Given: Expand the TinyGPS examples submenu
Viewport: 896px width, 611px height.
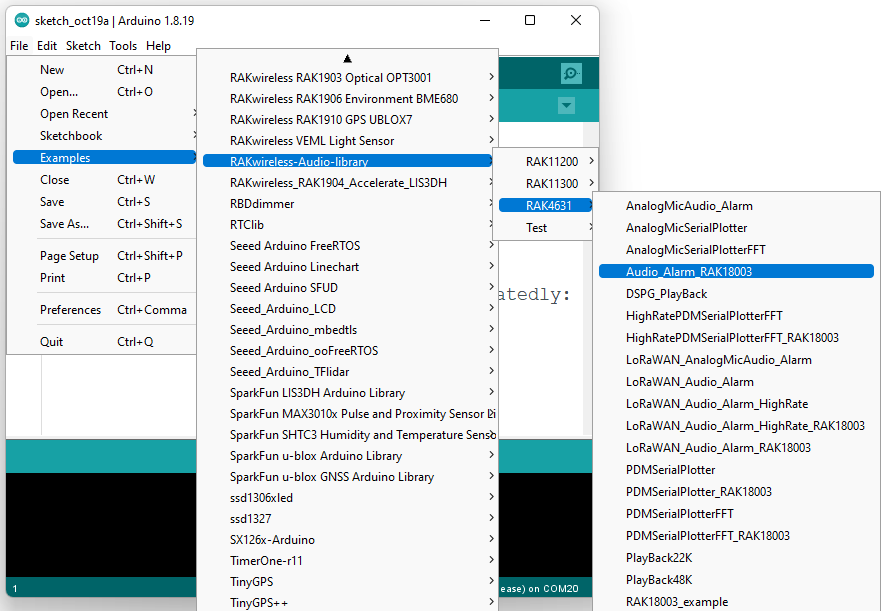Looking at the screenshot, I should tap(251, 582).
